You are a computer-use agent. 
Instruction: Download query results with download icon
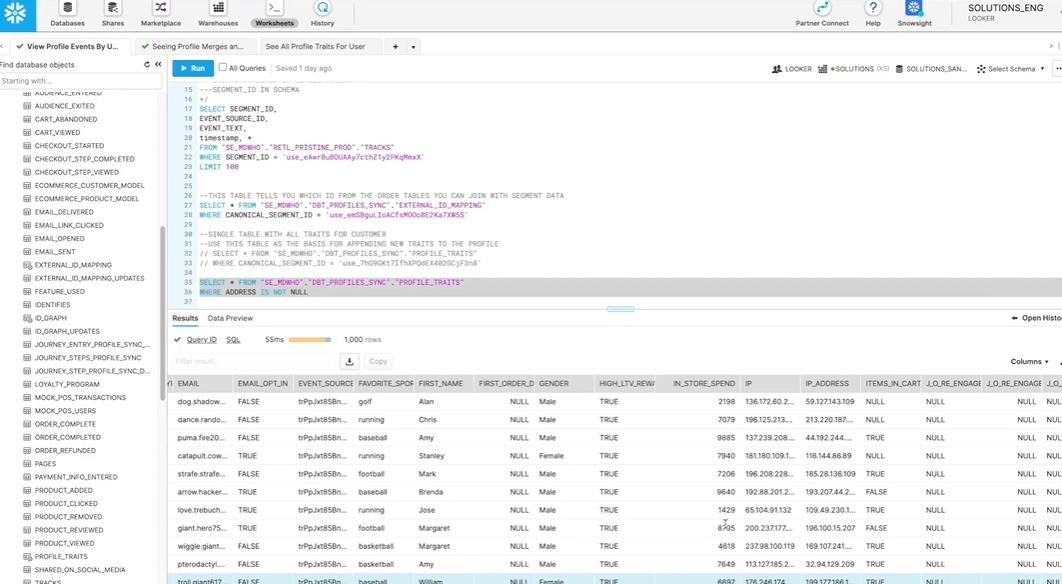tap(349, 361)
